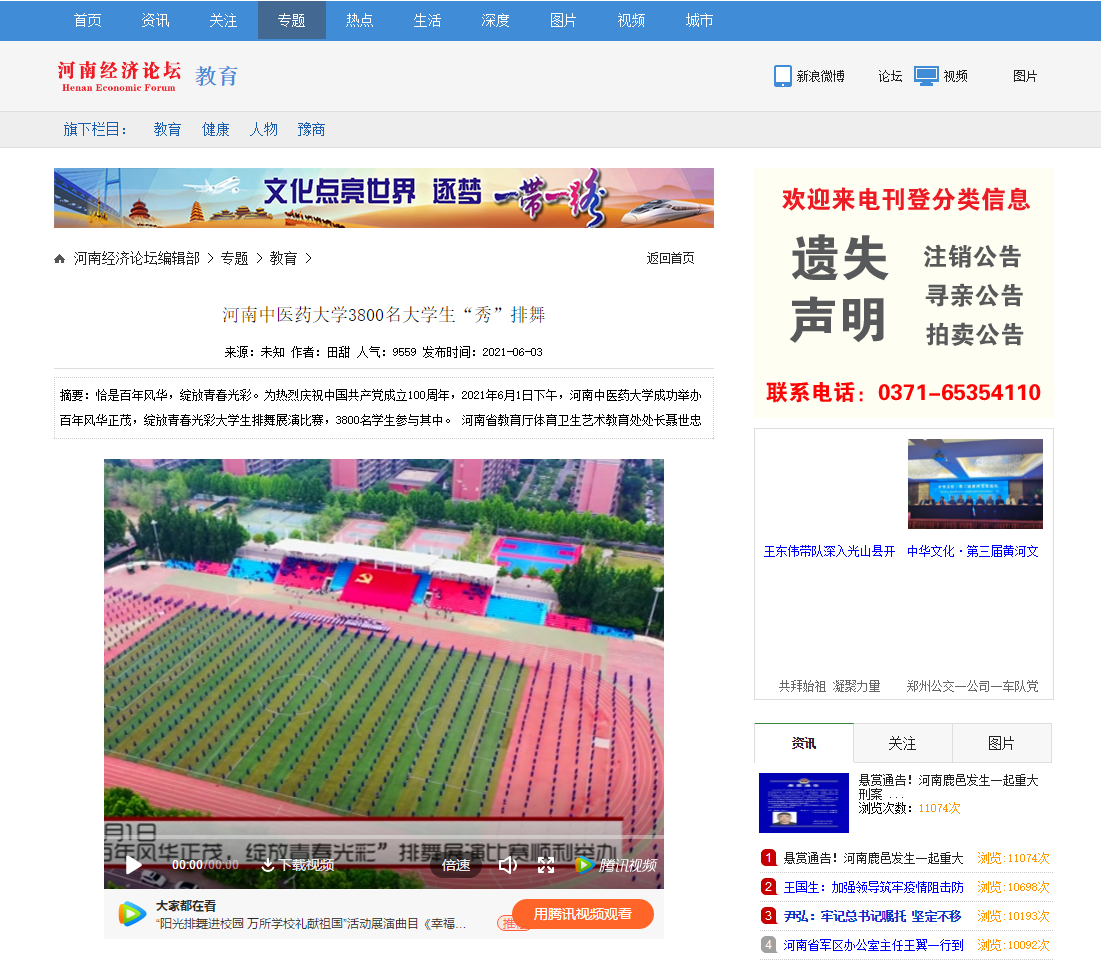Play the video with the play button
The image size is (1101, 963).
pyautogui.click(x=134, y=865)
